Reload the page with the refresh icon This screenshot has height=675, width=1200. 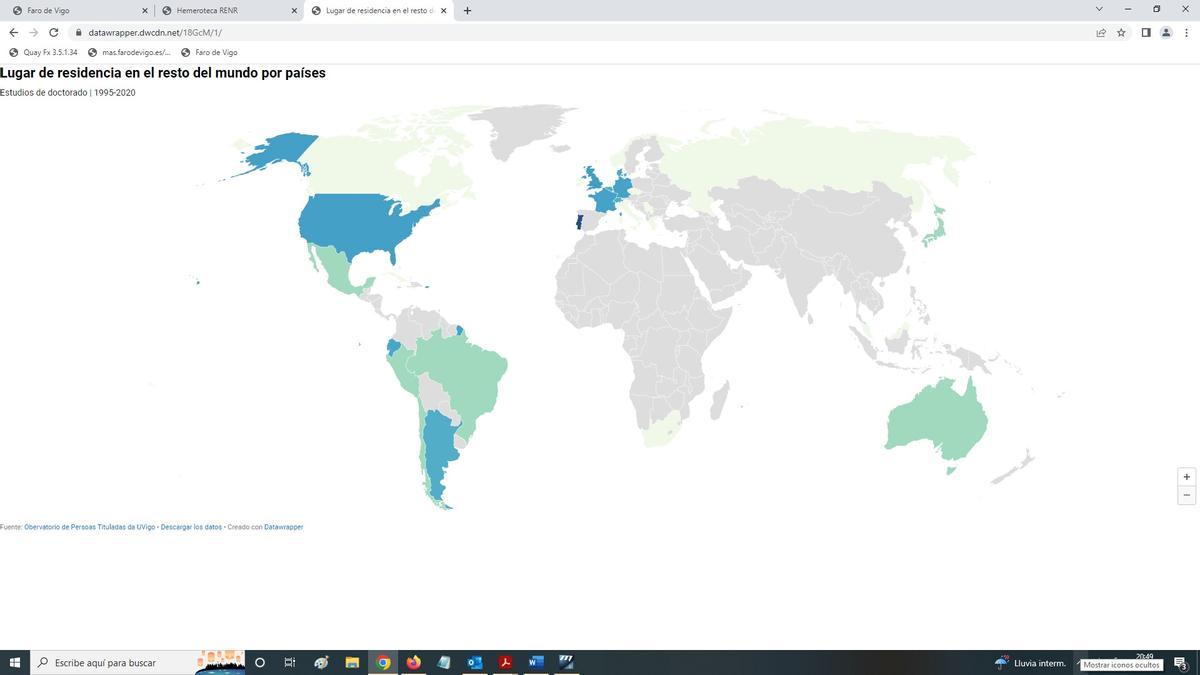click(54, 32)
